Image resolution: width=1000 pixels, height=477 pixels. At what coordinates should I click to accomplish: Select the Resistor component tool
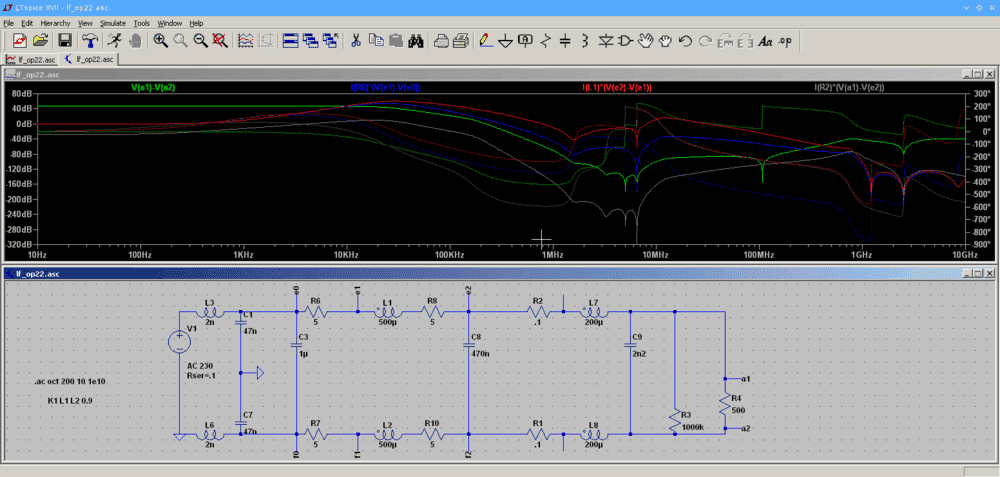[x=545, y=41]
